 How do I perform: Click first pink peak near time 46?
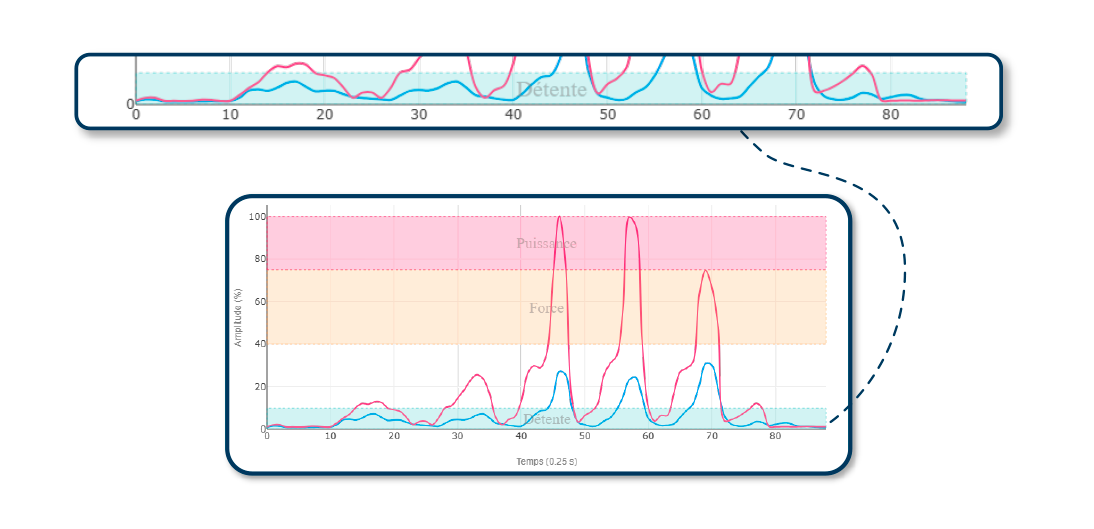click(559, 218)
